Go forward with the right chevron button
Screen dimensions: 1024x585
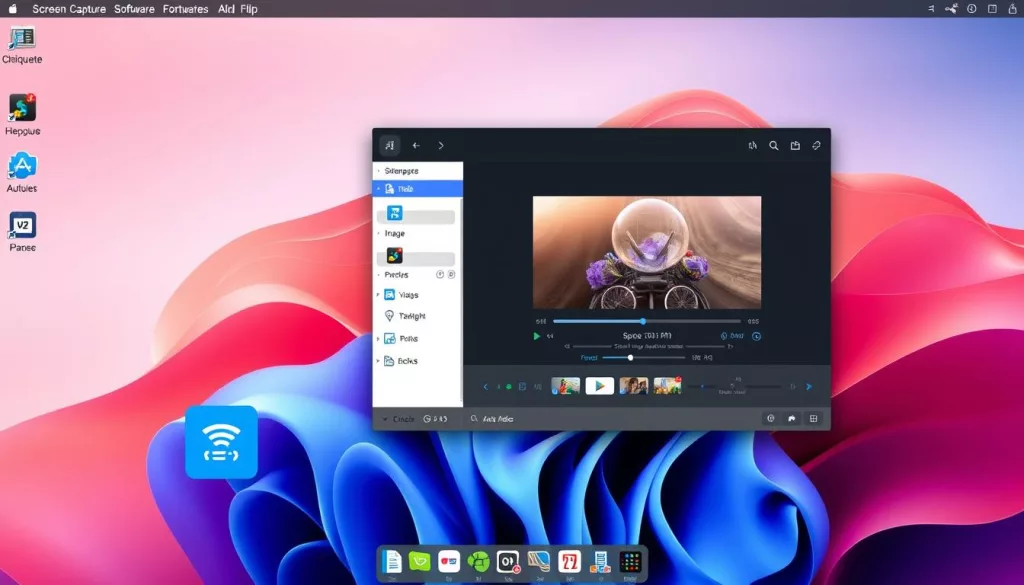[441, 146]
